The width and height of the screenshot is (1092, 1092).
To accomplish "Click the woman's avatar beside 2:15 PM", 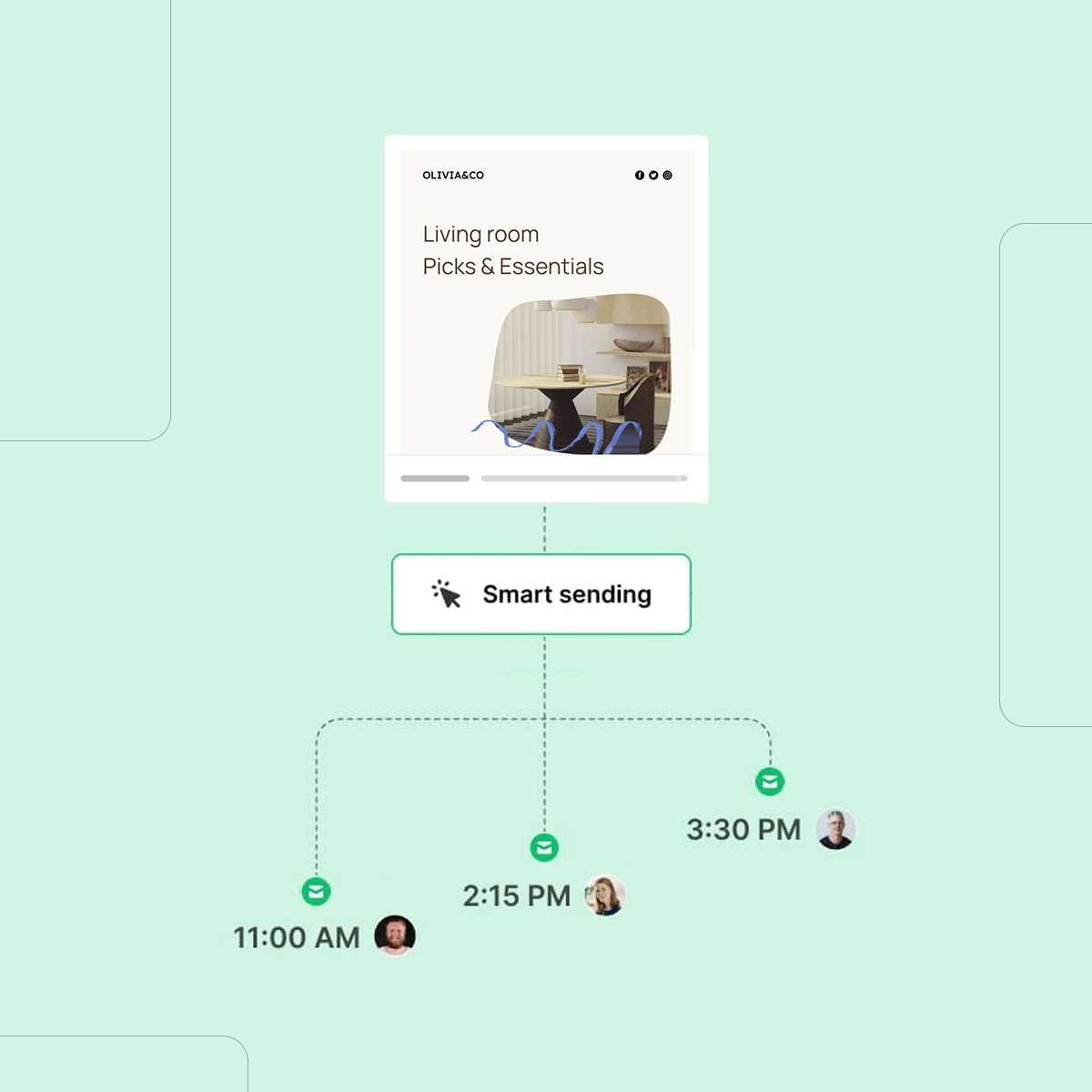I will point(604,895).
